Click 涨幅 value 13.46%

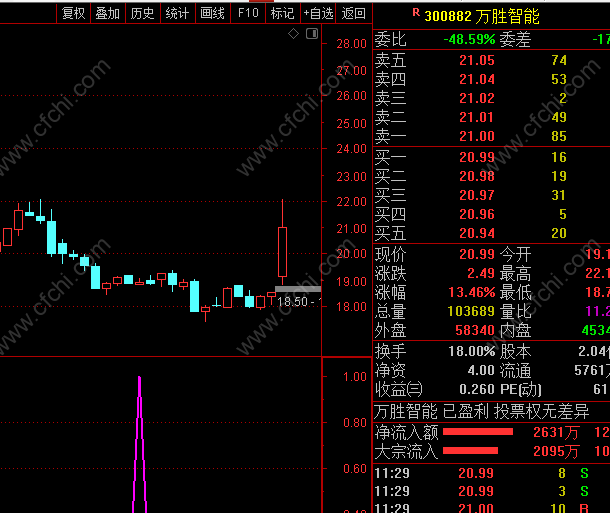coord(472,292)
